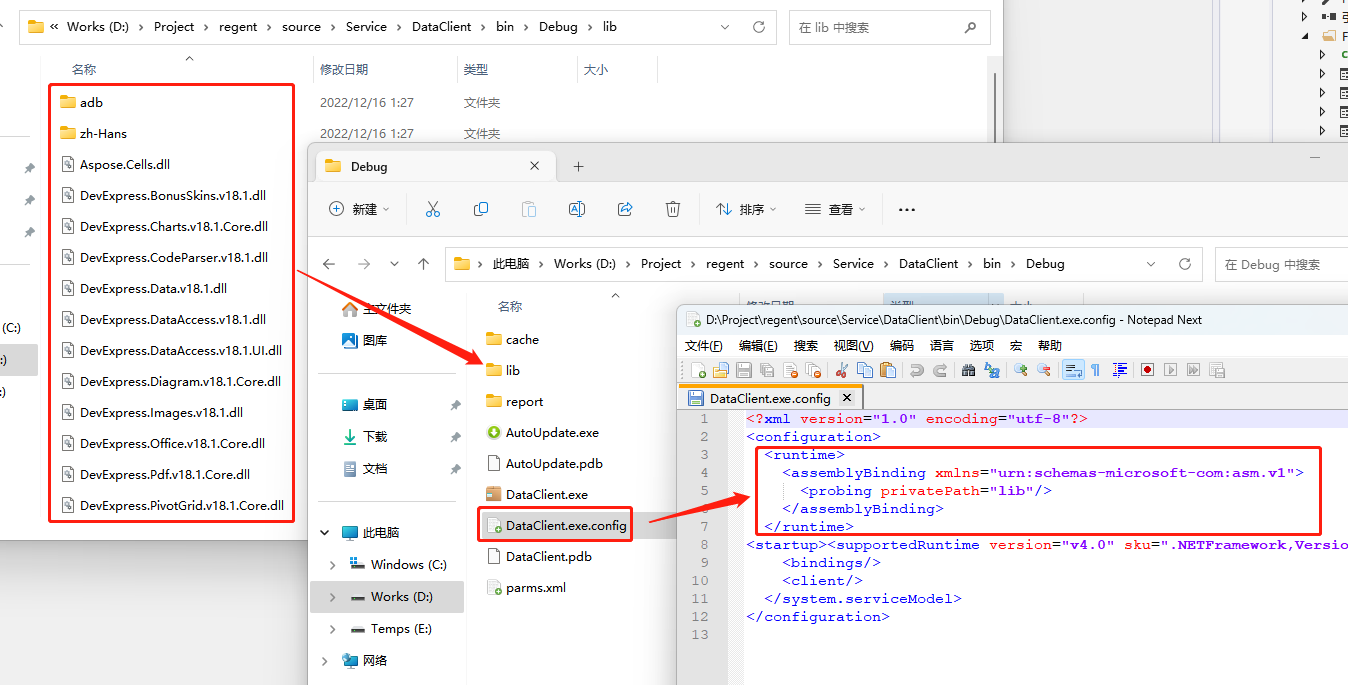Click the refresh button in the address bar

pyautogui.click(x=1185, y=263)
